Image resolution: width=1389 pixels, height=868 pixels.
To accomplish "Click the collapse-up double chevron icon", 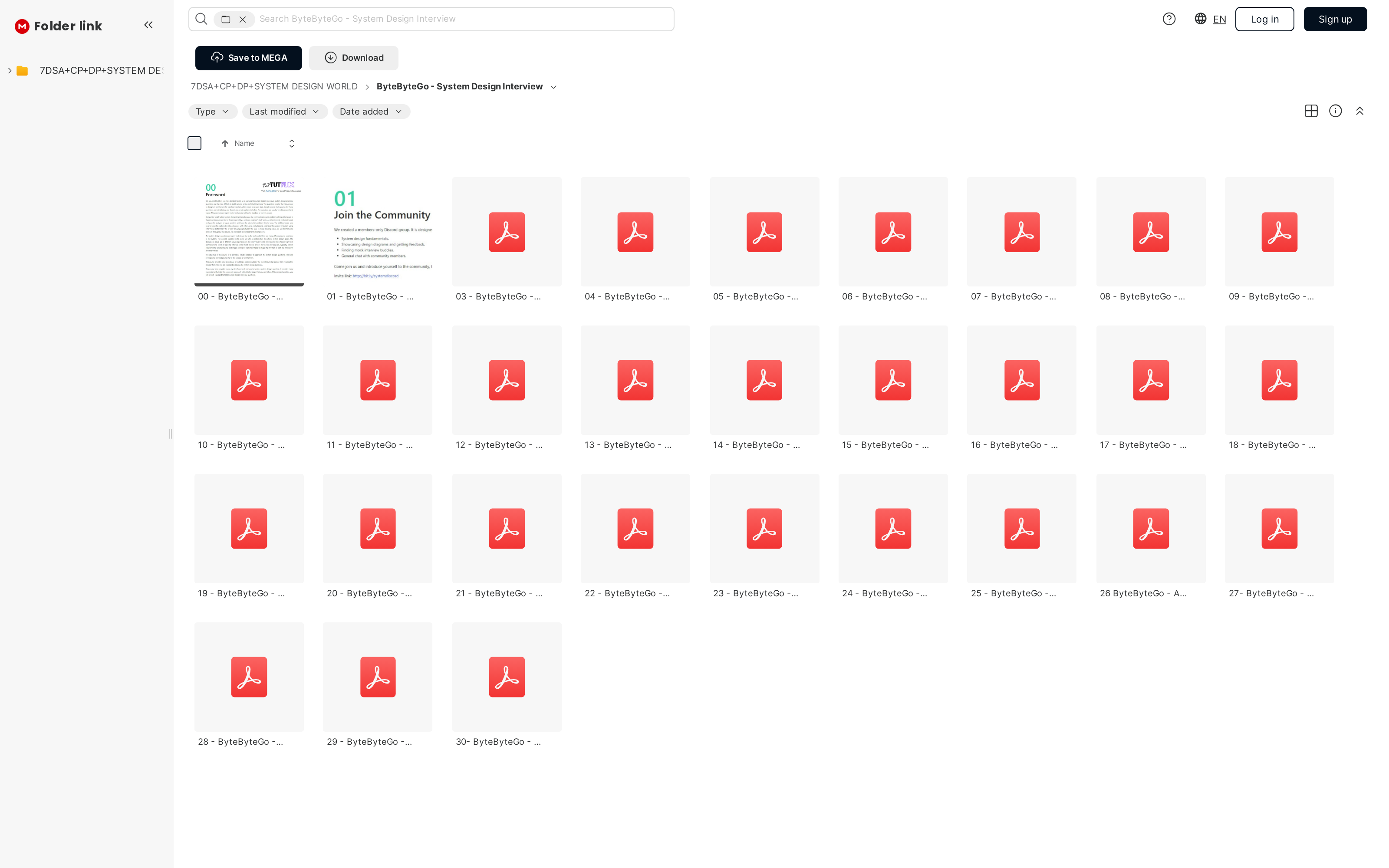I will (x=1360, y=111).
